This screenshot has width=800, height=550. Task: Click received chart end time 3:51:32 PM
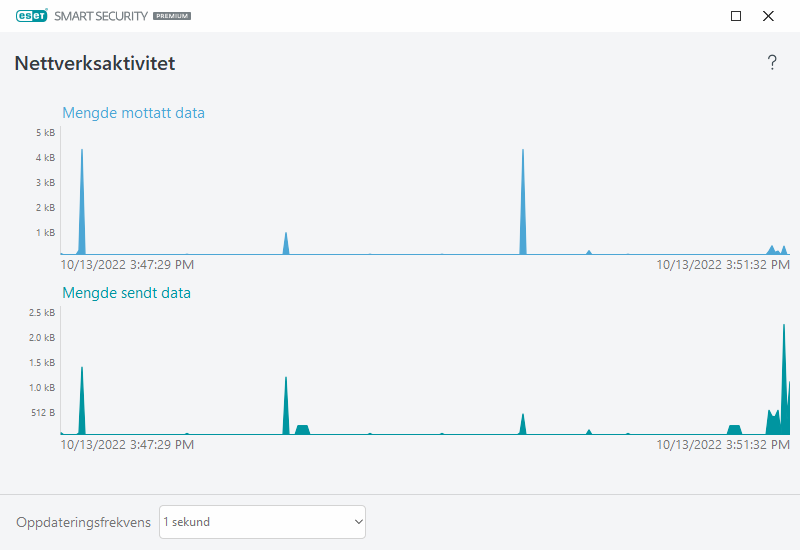click(x=723, y=265)
